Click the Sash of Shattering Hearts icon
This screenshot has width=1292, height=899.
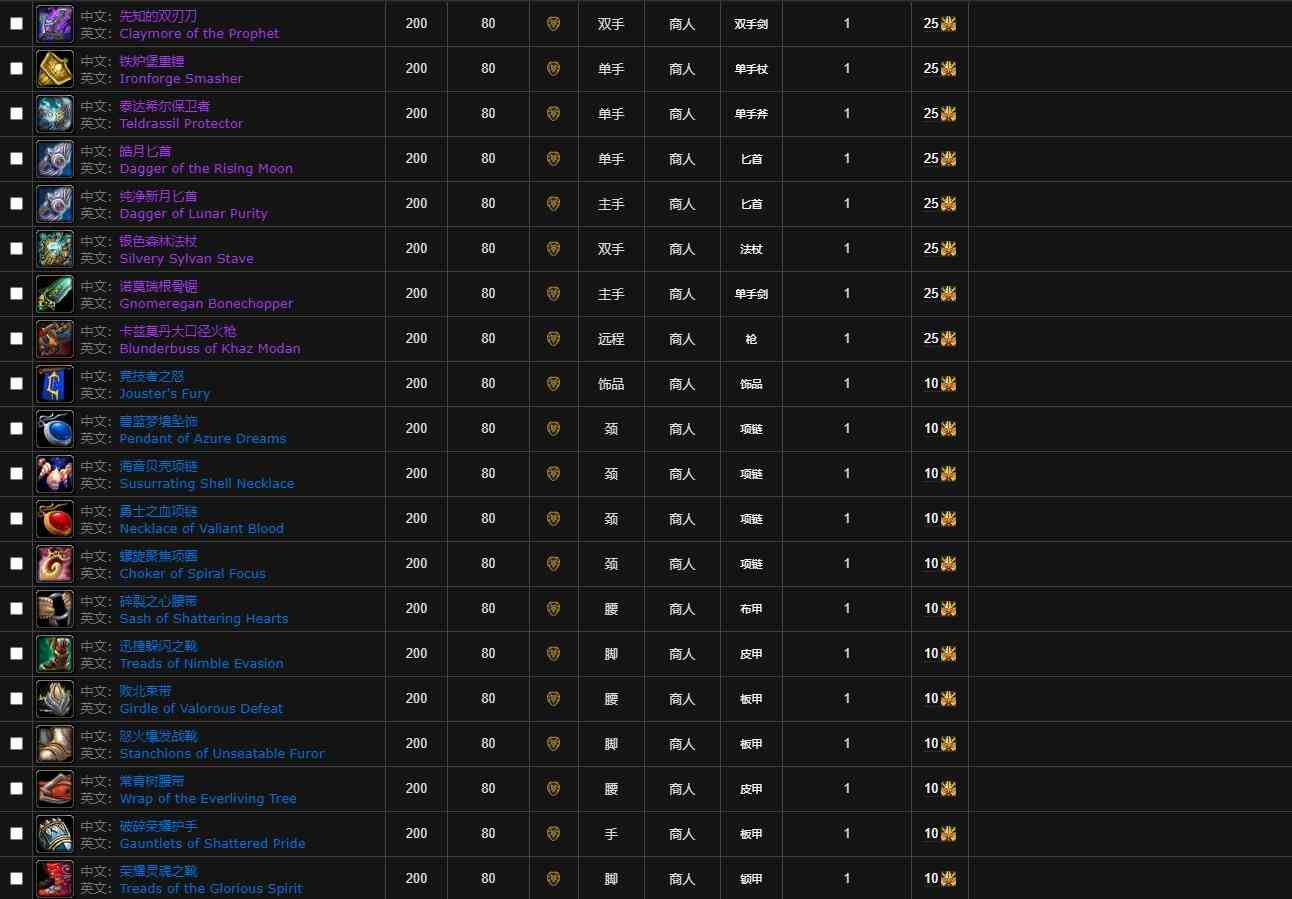pos(55,609)
